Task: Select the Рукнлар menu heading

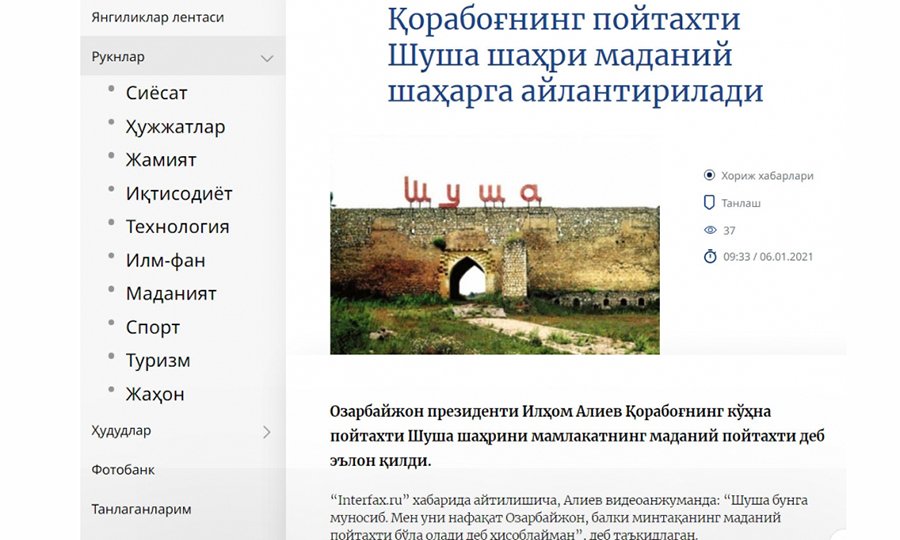Action: click(x=118, y=57)
